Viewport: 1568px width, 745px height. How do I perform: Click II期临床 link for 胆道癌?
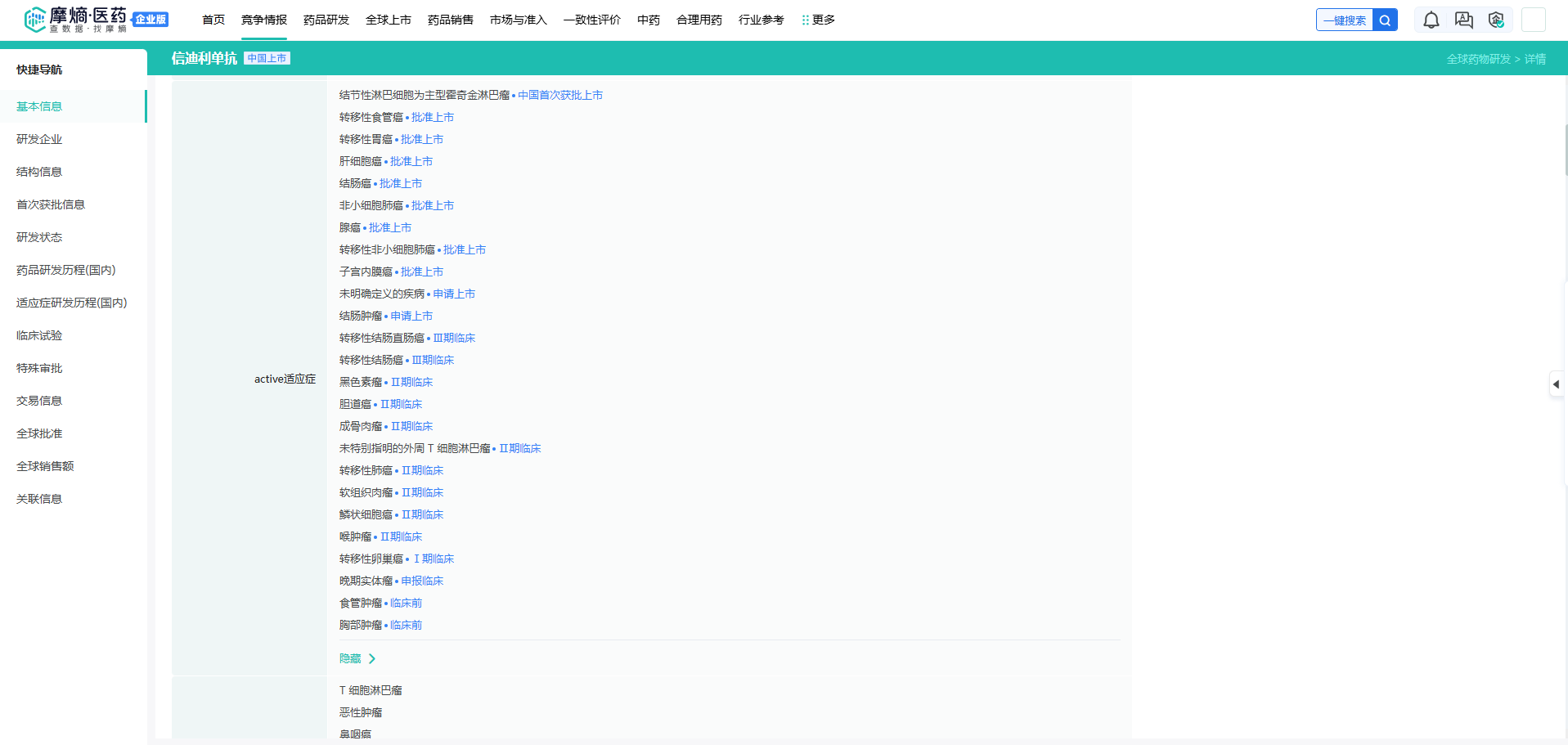401,404
